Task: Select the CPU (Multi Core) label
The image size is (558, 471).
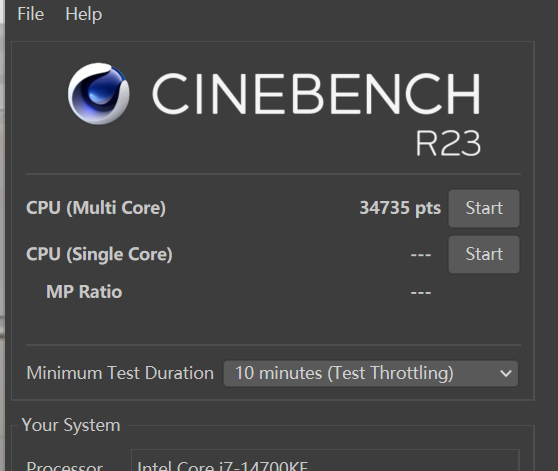Action: point(96,208)
